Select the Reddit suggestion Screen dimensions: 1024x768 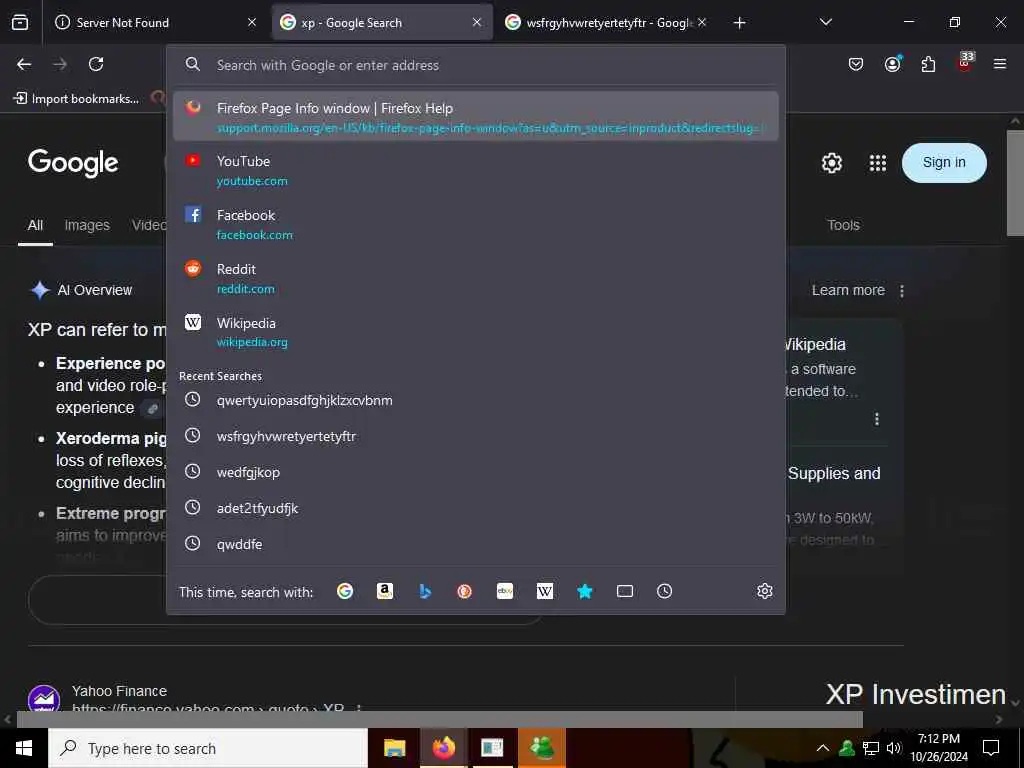coord(475,278)
